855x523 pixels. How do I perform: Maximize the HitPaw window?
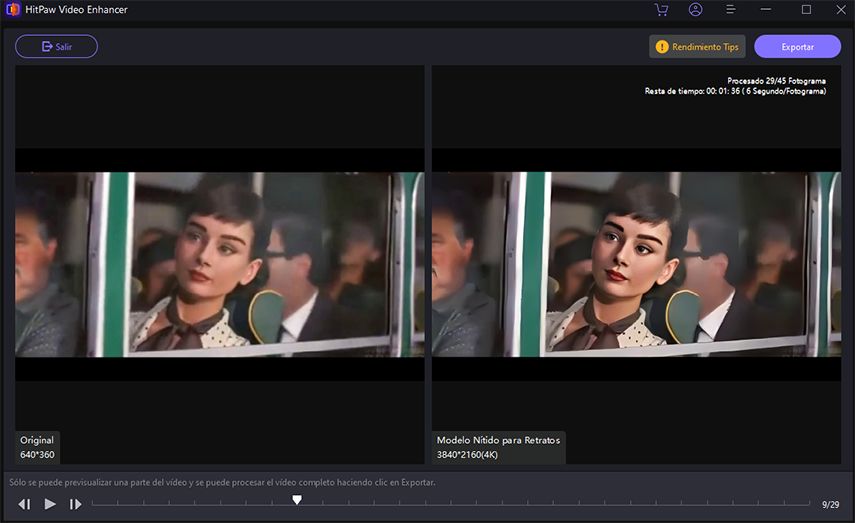tap(806, 10)
